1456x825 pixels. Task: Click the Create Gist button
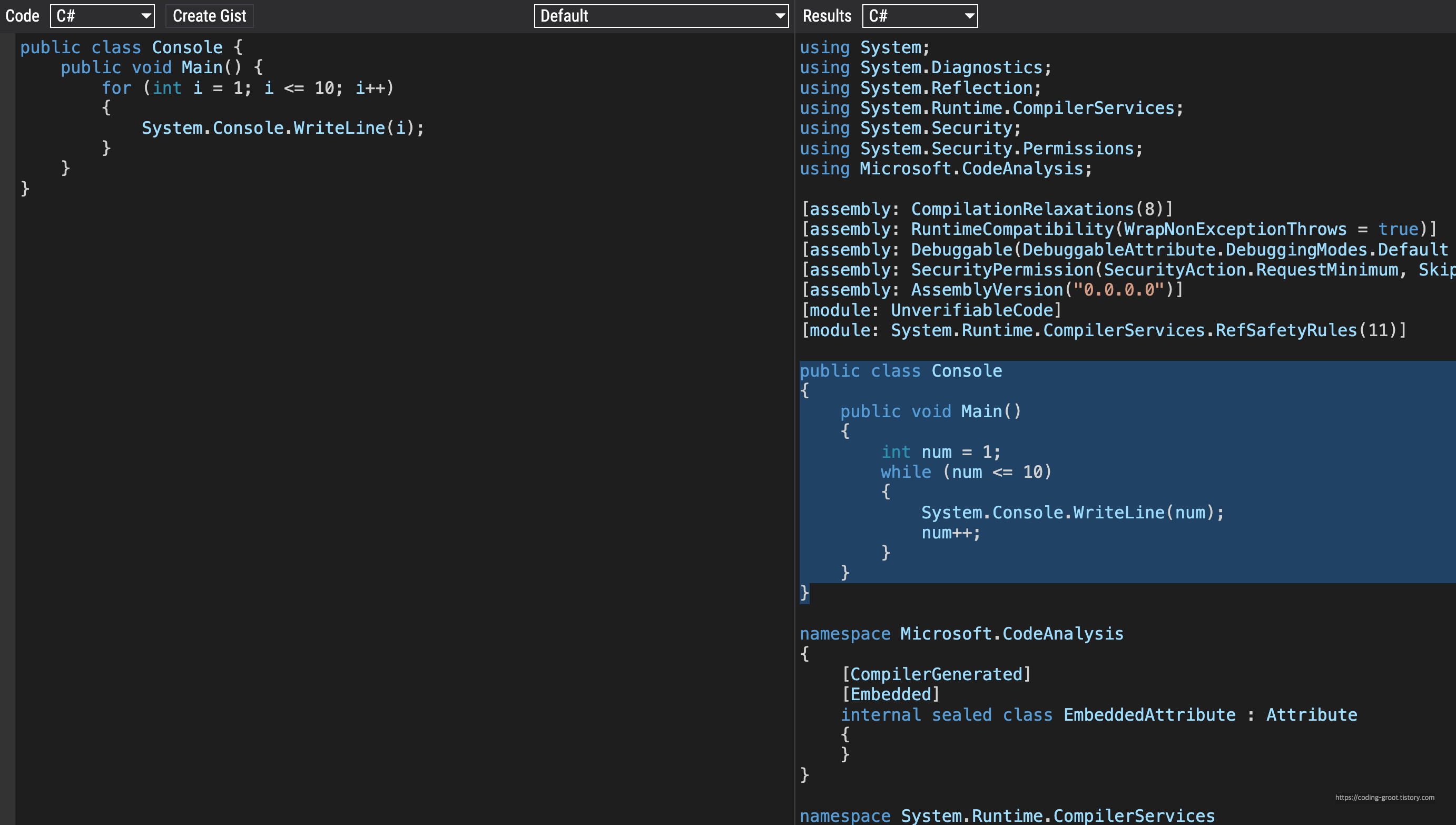pyautogui.click(x=209, y=16)
